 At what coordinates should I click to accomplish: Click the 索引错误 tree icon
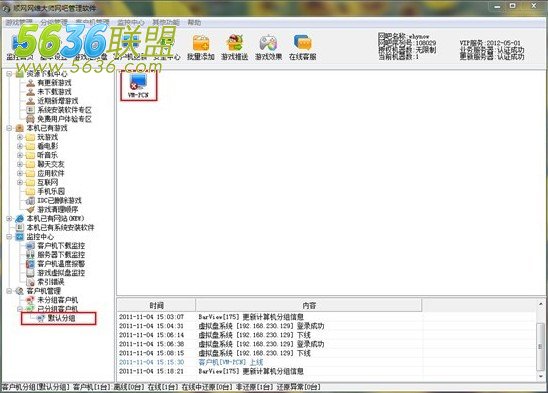pos(31,282)
